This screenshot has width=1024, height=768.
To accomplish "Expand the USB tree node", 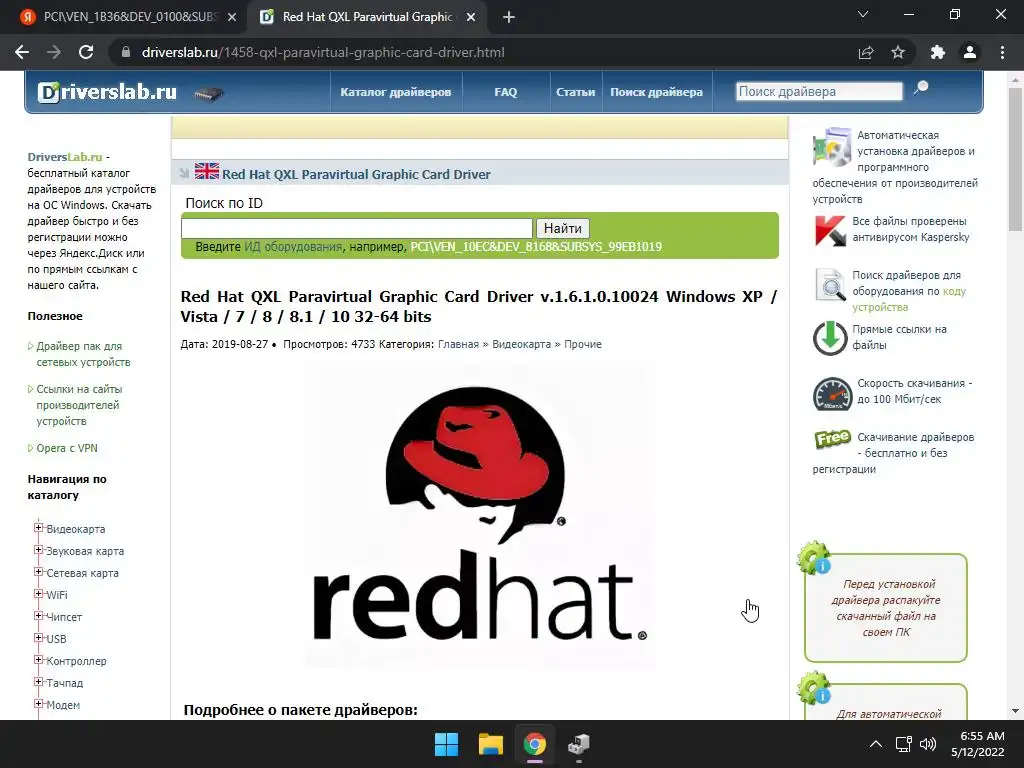I will 39,637.
